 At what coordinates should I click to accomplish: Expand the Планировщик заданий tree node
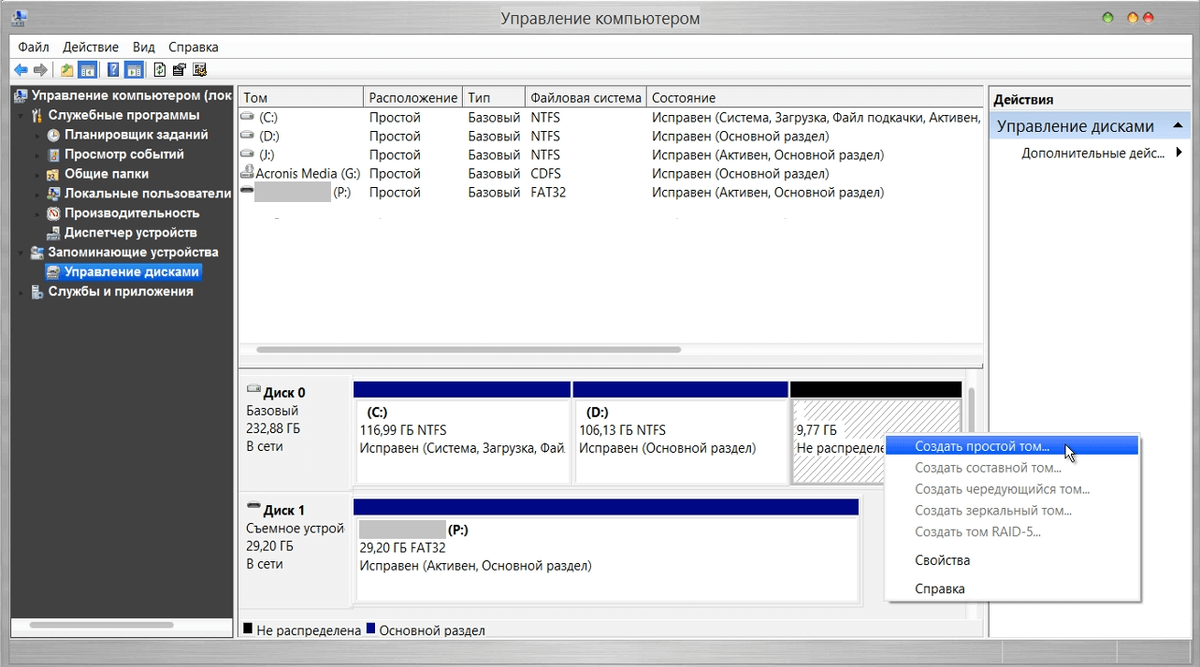[x=38, y=135]
